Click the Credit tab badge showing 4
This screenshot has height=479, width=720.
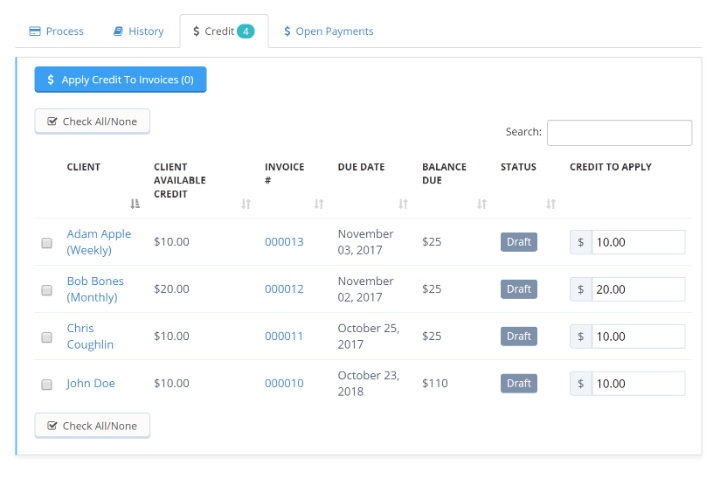[x=246, y=31]
